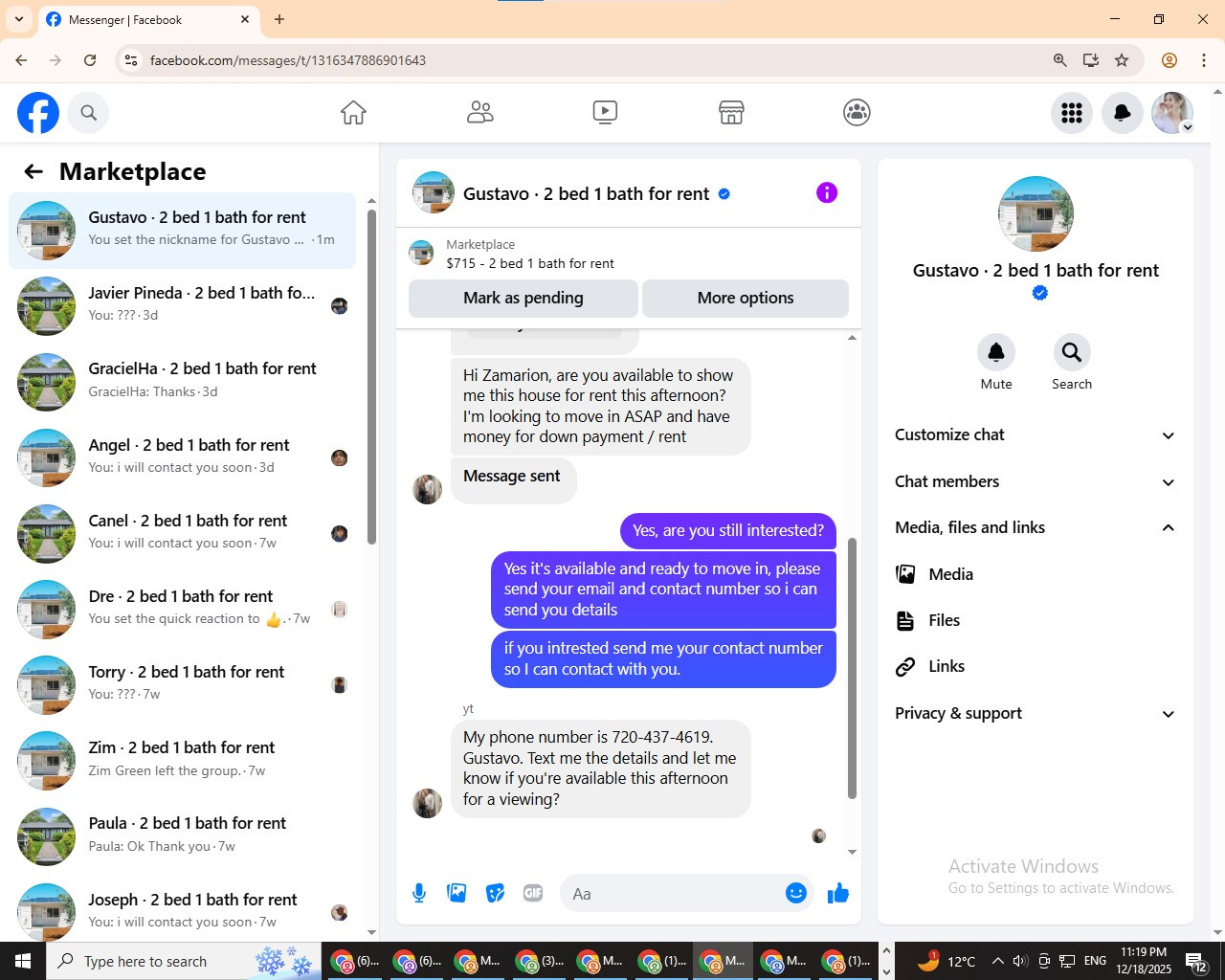Click the taskbar search box

click(x=183, y=961)
